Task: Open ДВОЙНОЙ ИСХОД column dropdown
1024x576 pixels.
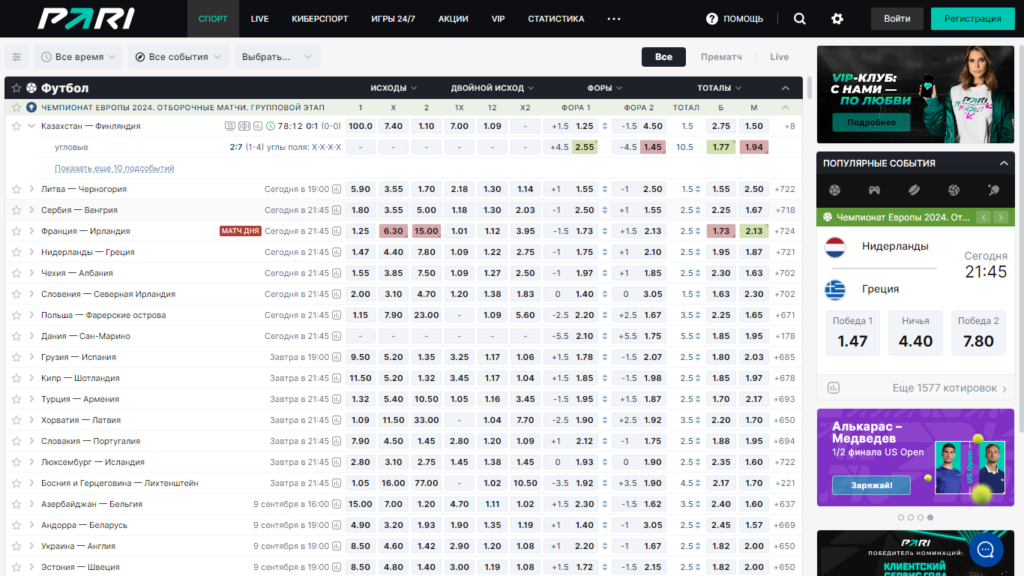Action: 492,88
